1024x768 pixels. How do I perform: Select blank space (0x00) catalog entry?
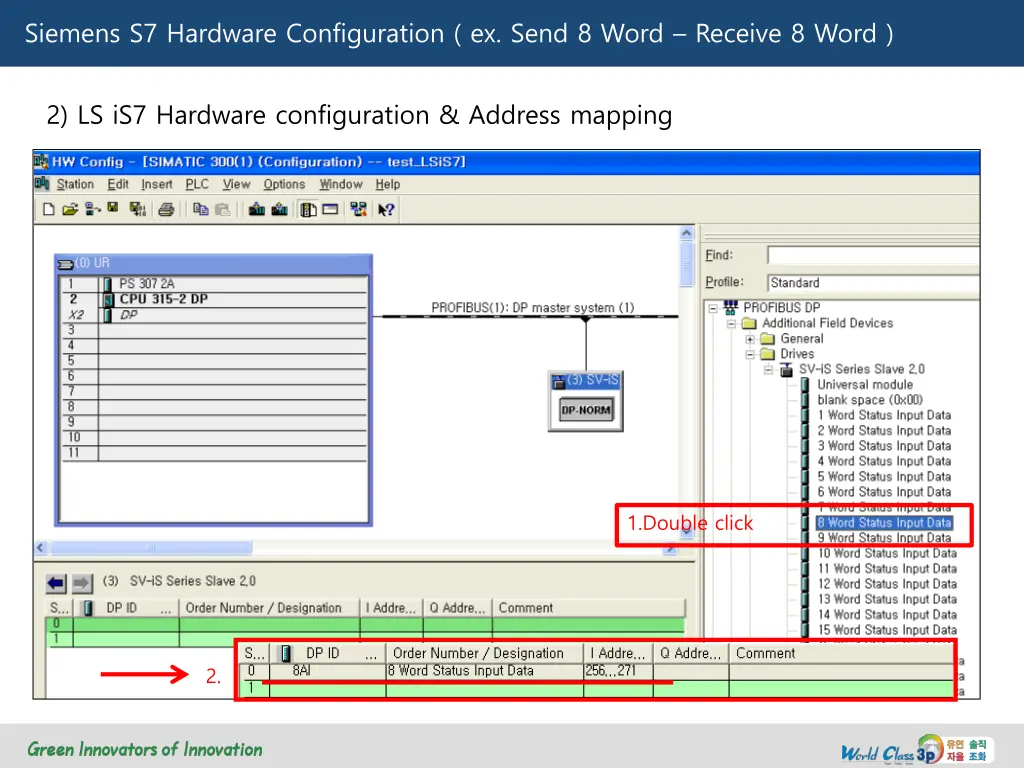pos(870,400)
